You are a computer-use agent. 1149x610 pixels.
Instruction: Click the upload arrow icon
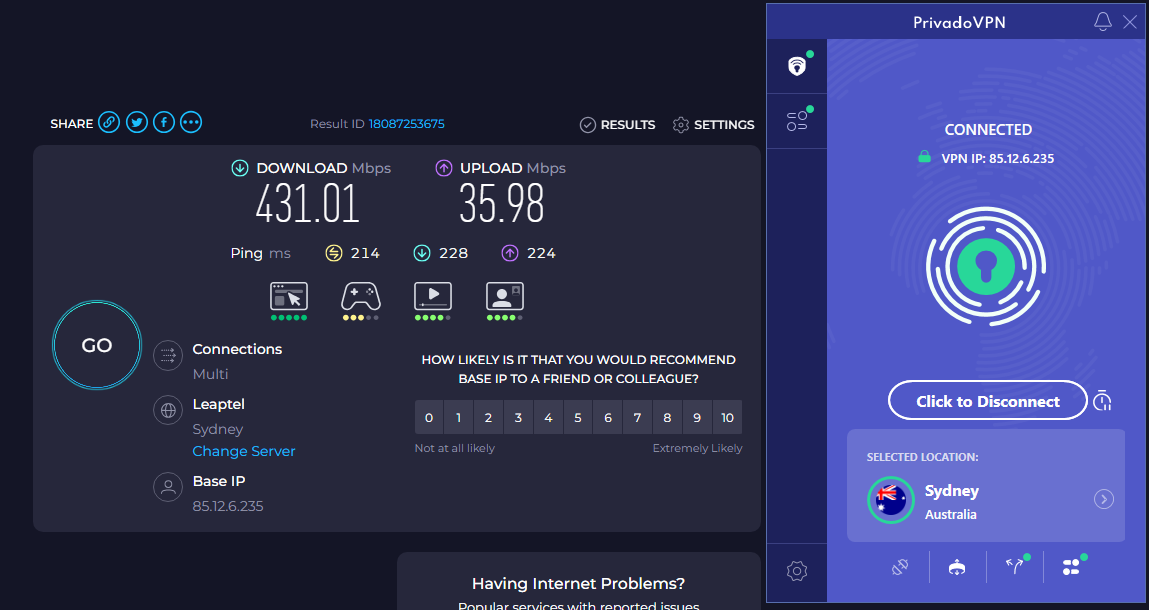pos(443,168)
